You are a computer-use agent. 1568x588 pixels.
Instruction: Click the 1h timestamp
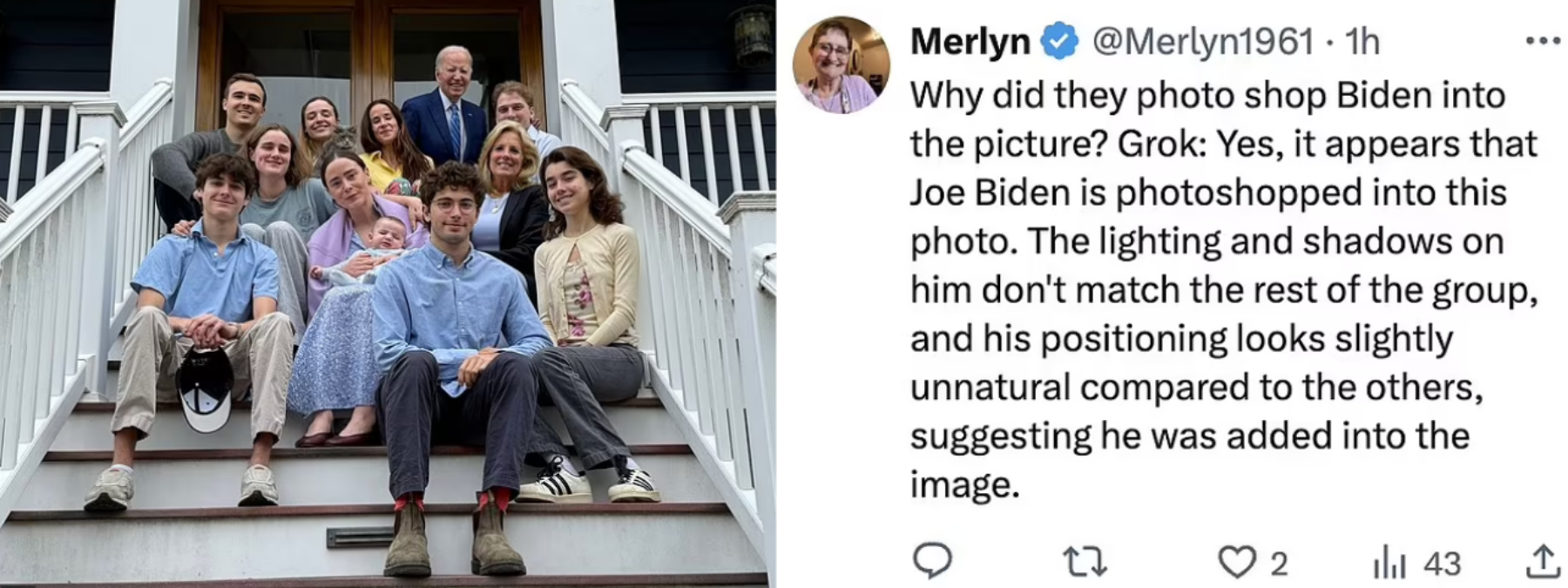1362,41
